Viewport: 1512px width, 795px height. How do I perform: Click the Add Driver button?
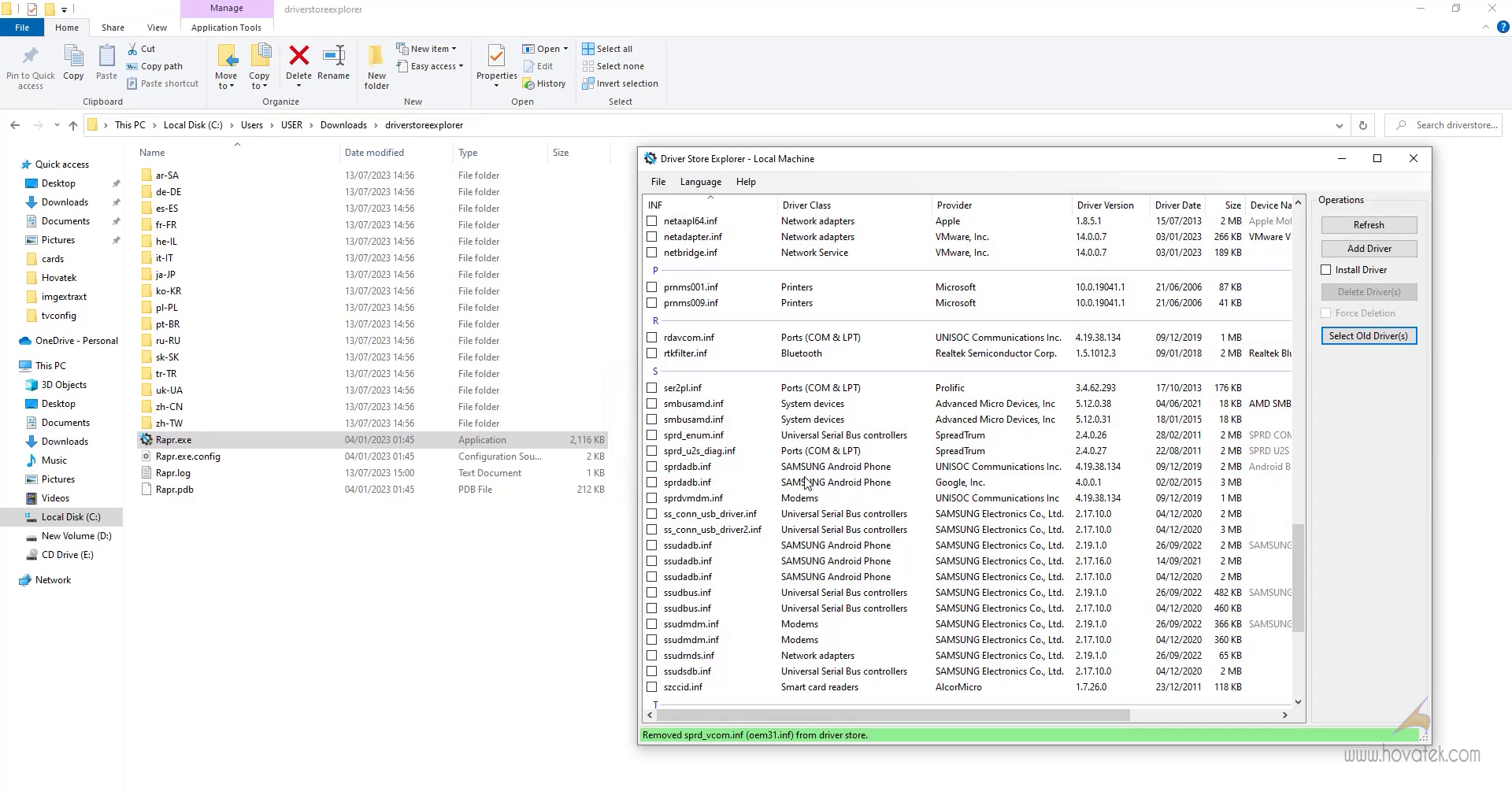(1369, 249)
